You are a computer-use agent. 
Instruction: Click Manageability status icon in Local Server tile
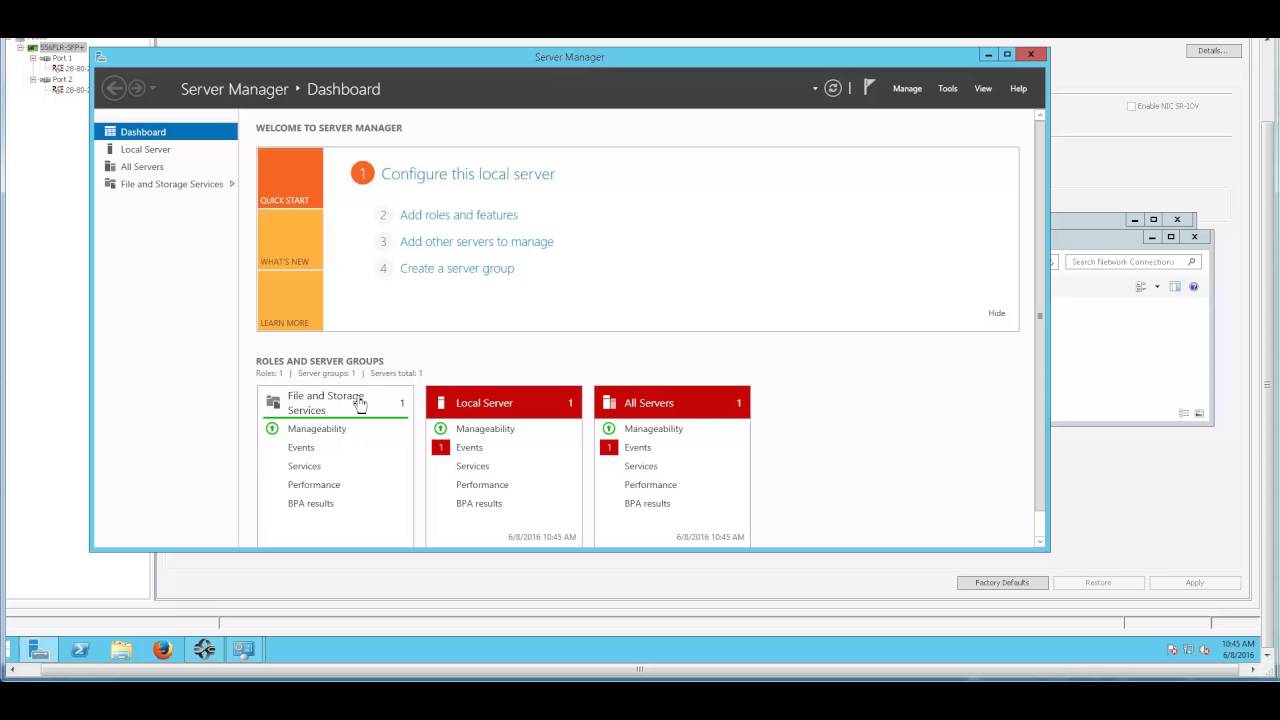(x=440, y=428)
